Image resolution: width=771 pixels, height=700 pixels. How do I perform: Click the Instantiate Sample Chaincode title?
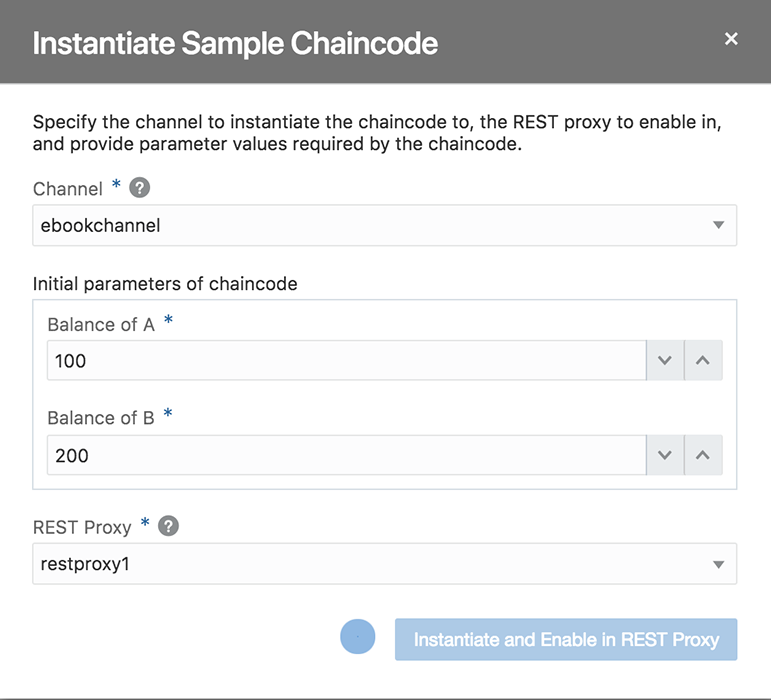[x=235, y=43]
